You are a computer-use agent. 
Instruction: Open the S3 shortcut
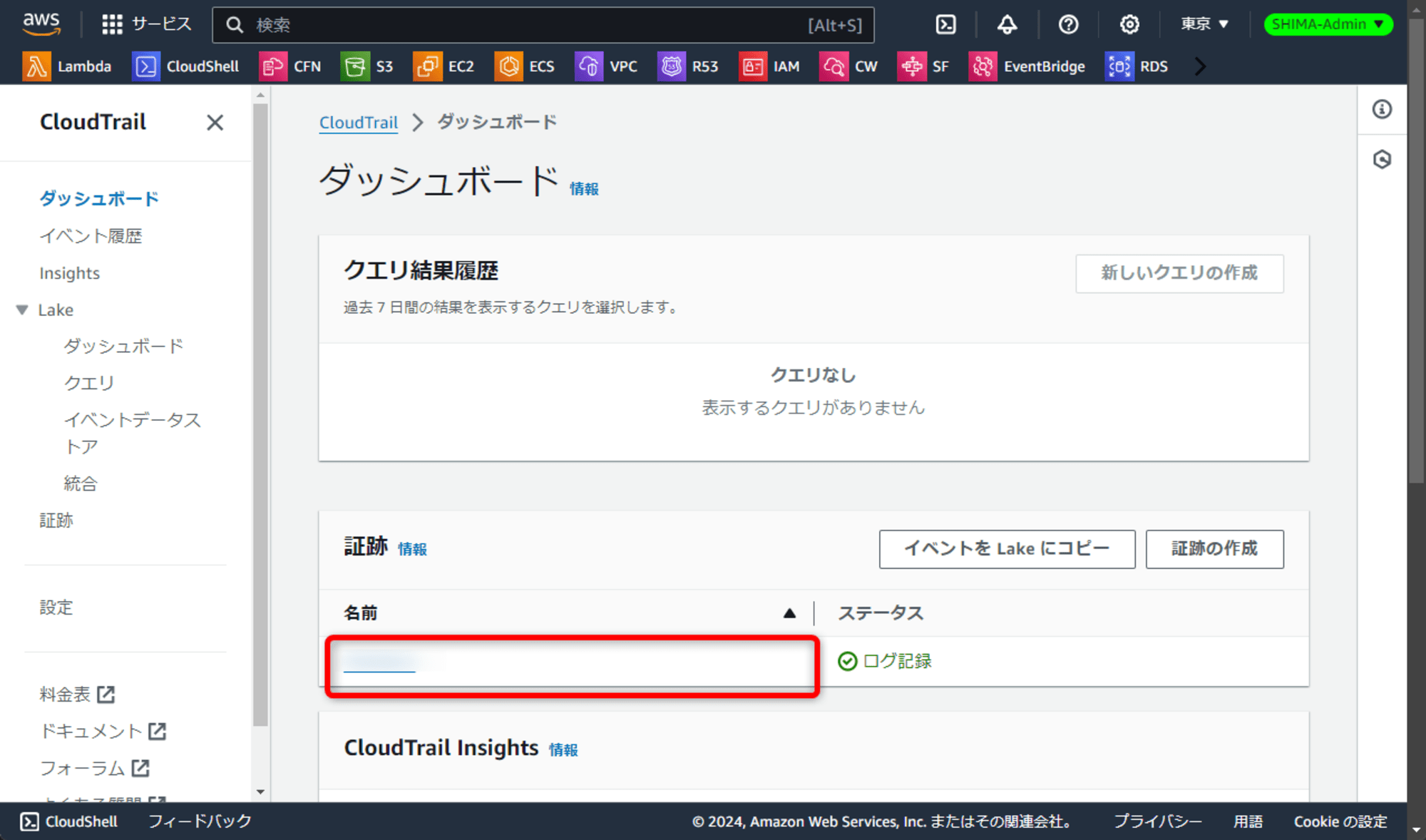(x=367, y=66)
